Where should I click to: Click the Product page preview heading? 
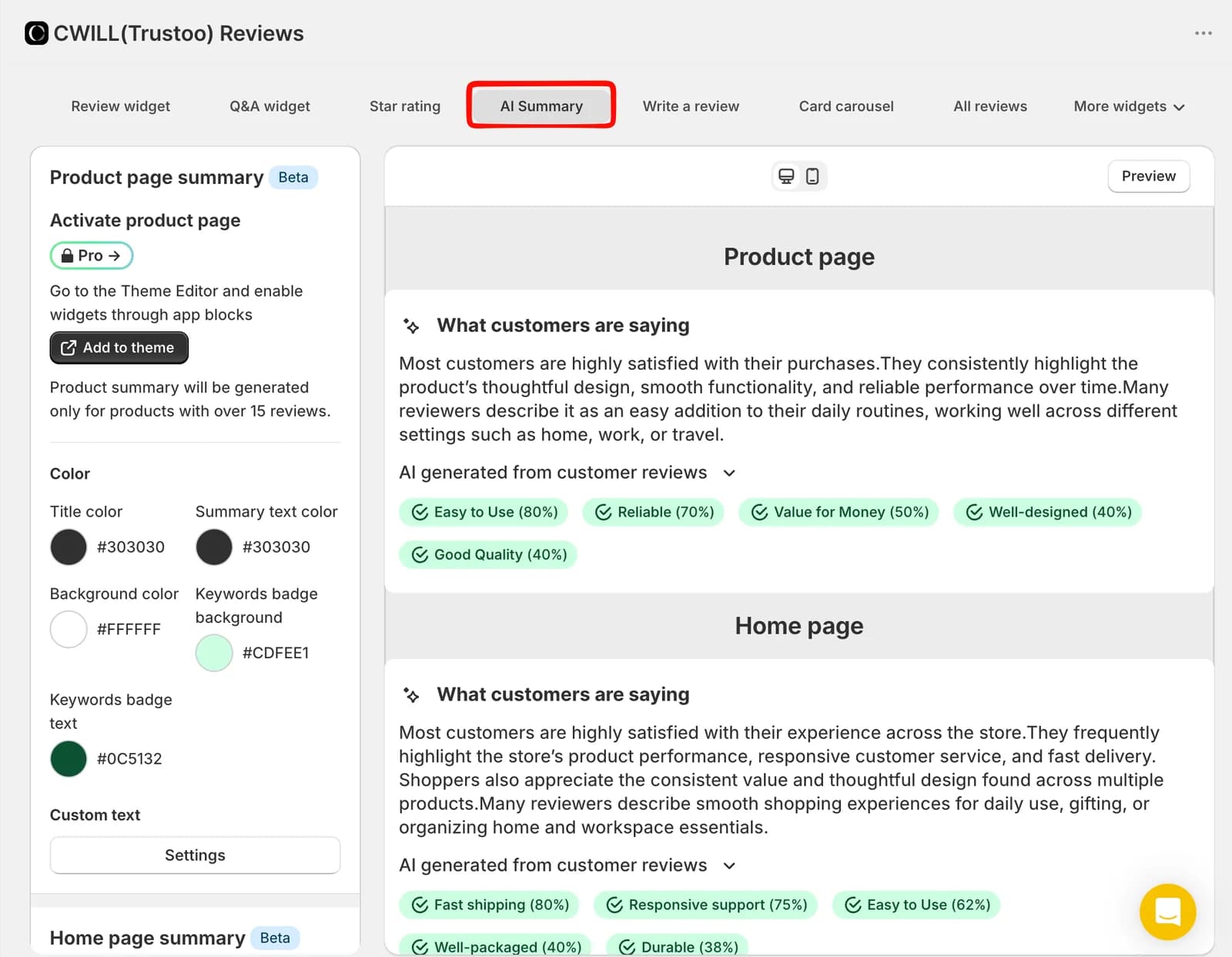799,257
